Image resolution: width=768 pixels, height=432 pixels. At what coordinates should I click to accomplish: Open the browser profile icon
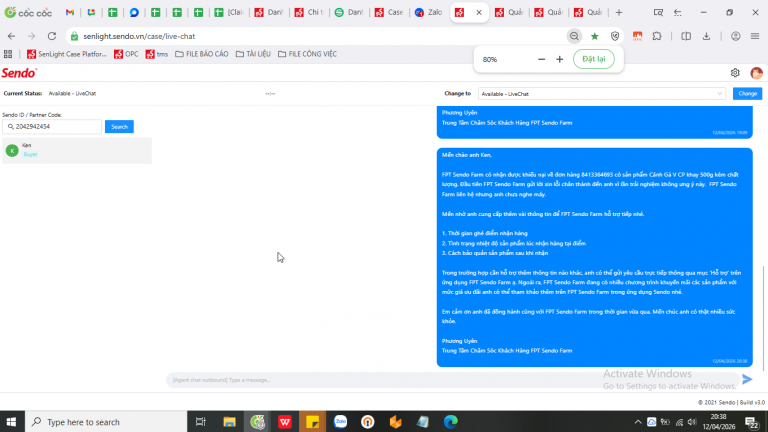[x=736, y=36]
